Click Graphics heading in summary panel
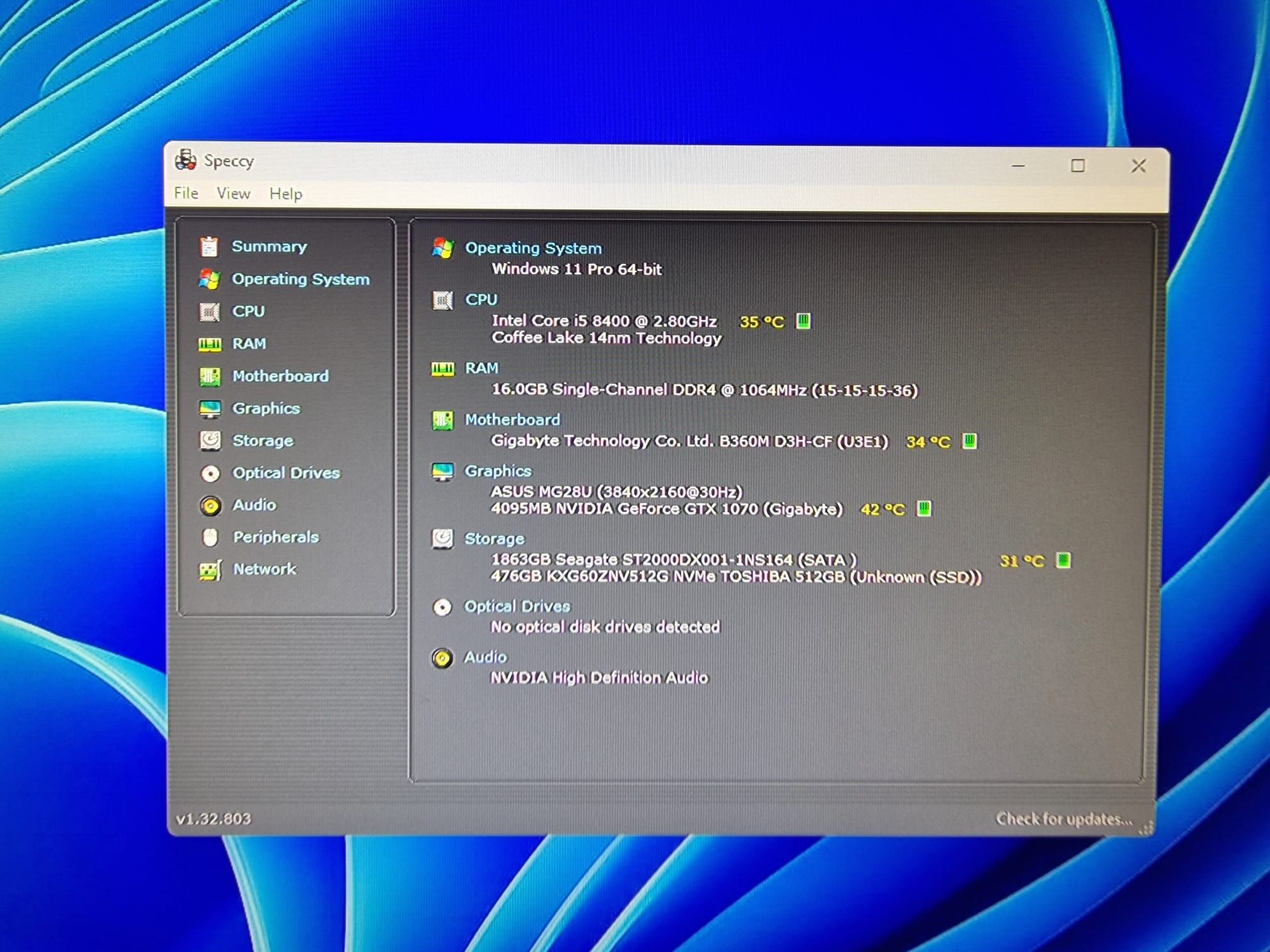Image resolution: width=1270 pixels, height=952 pixels. coord(498,472)
